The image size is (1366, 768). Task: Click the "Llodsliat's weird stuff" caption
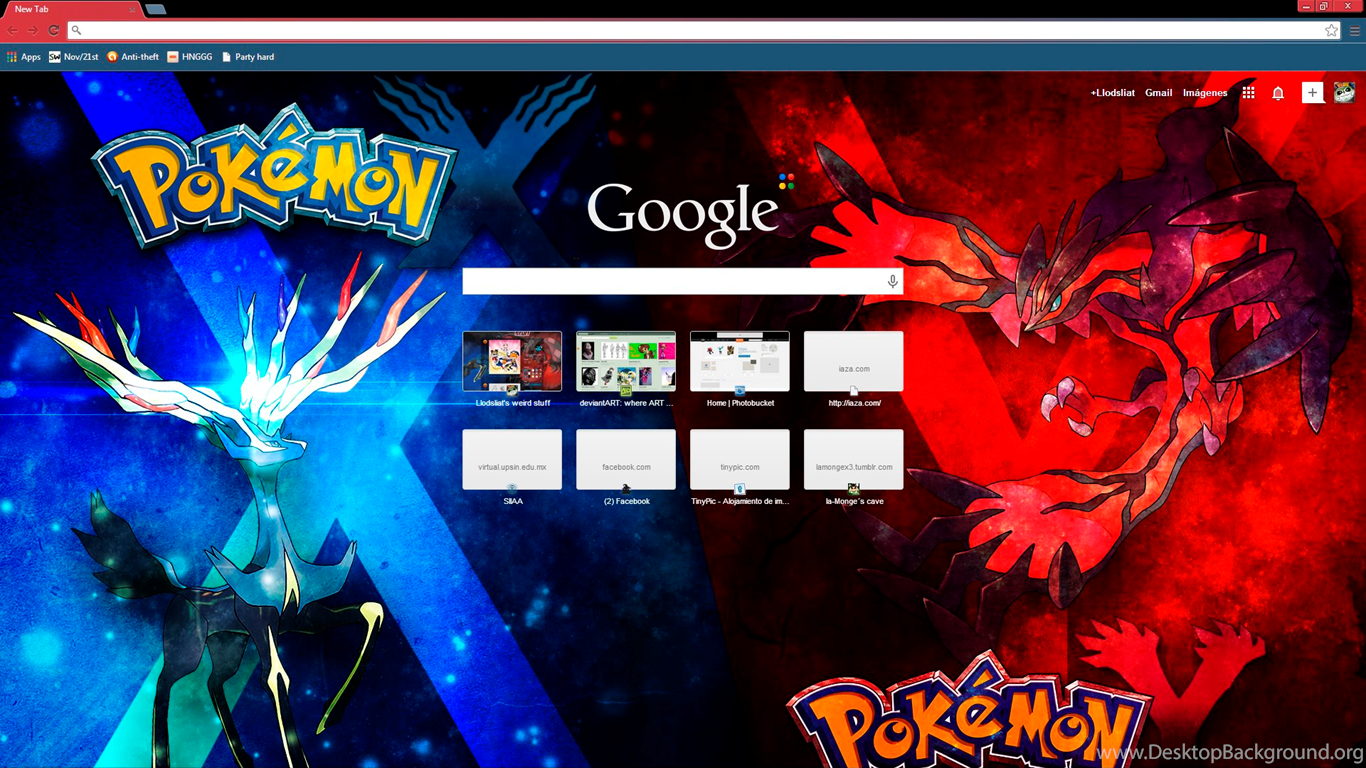[x=512, y=403]
